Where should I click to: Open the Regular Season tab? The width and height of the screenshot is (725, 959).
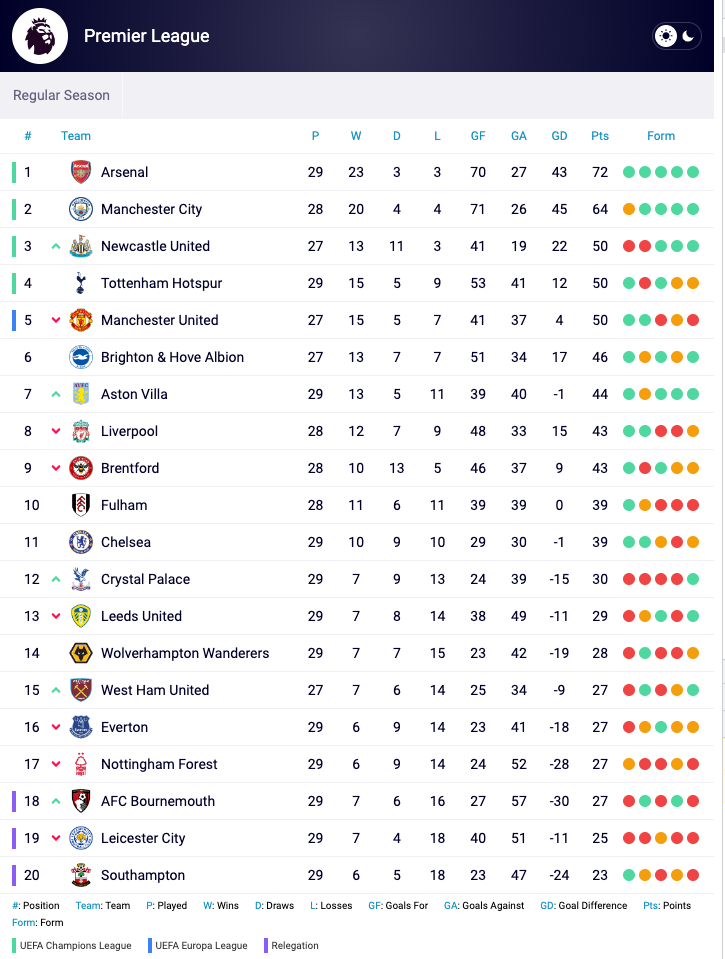(x=61, y=95)
